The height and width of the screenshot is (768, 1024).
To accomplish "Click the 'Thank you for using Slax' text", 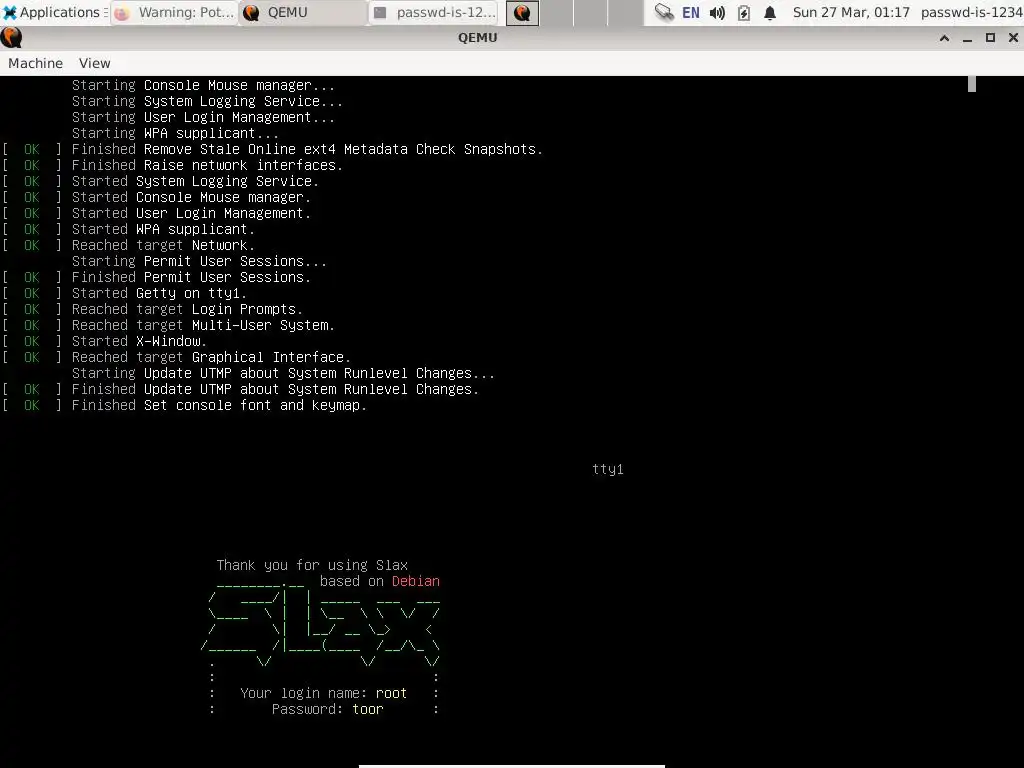I will click(312, 565).
